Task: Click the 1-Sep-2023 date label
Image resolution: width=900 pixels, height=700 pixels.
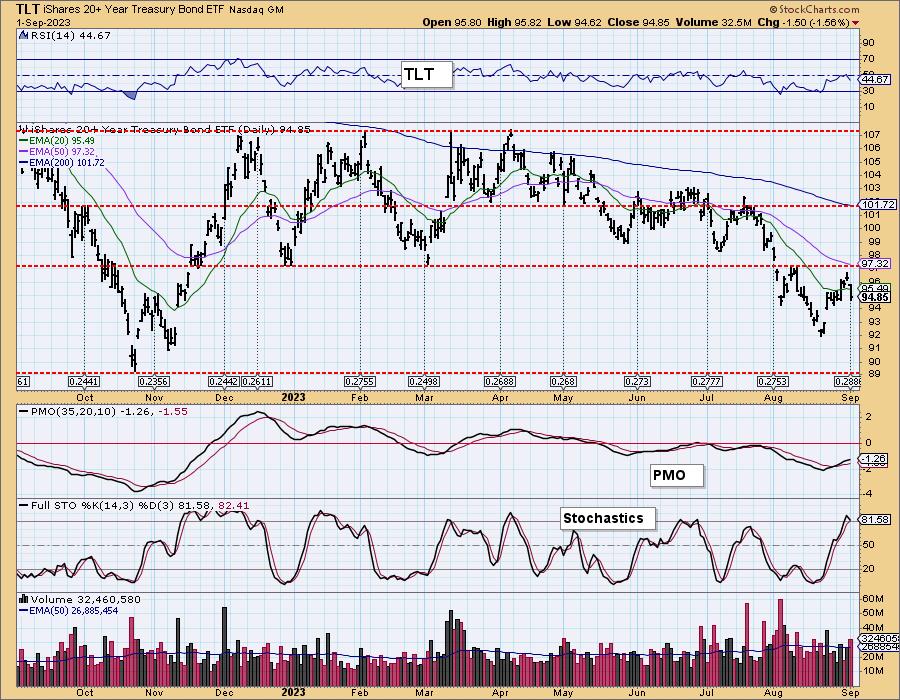Action: tap(44, 22)
